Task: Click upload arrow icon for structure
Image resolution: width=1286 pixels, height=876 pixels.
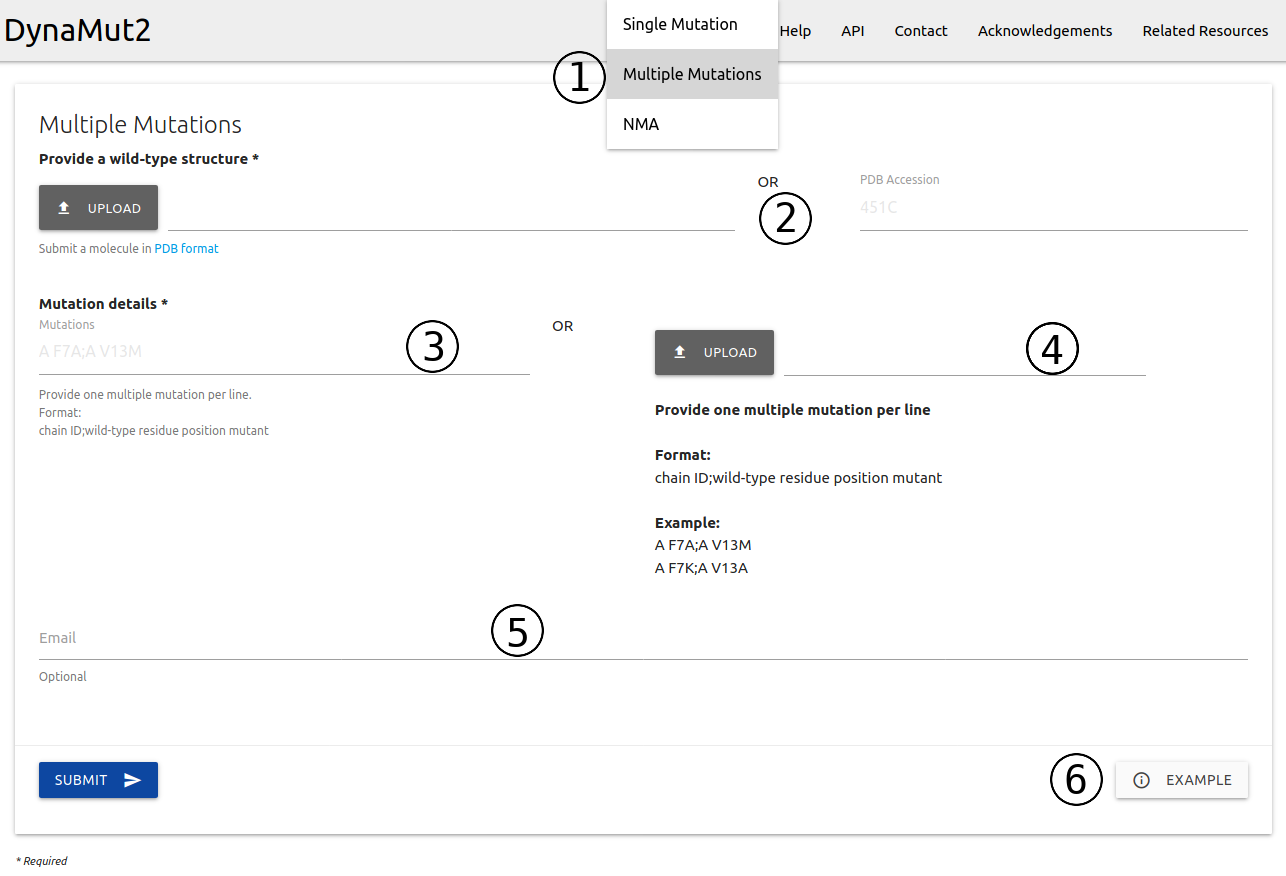Action: 64,208
